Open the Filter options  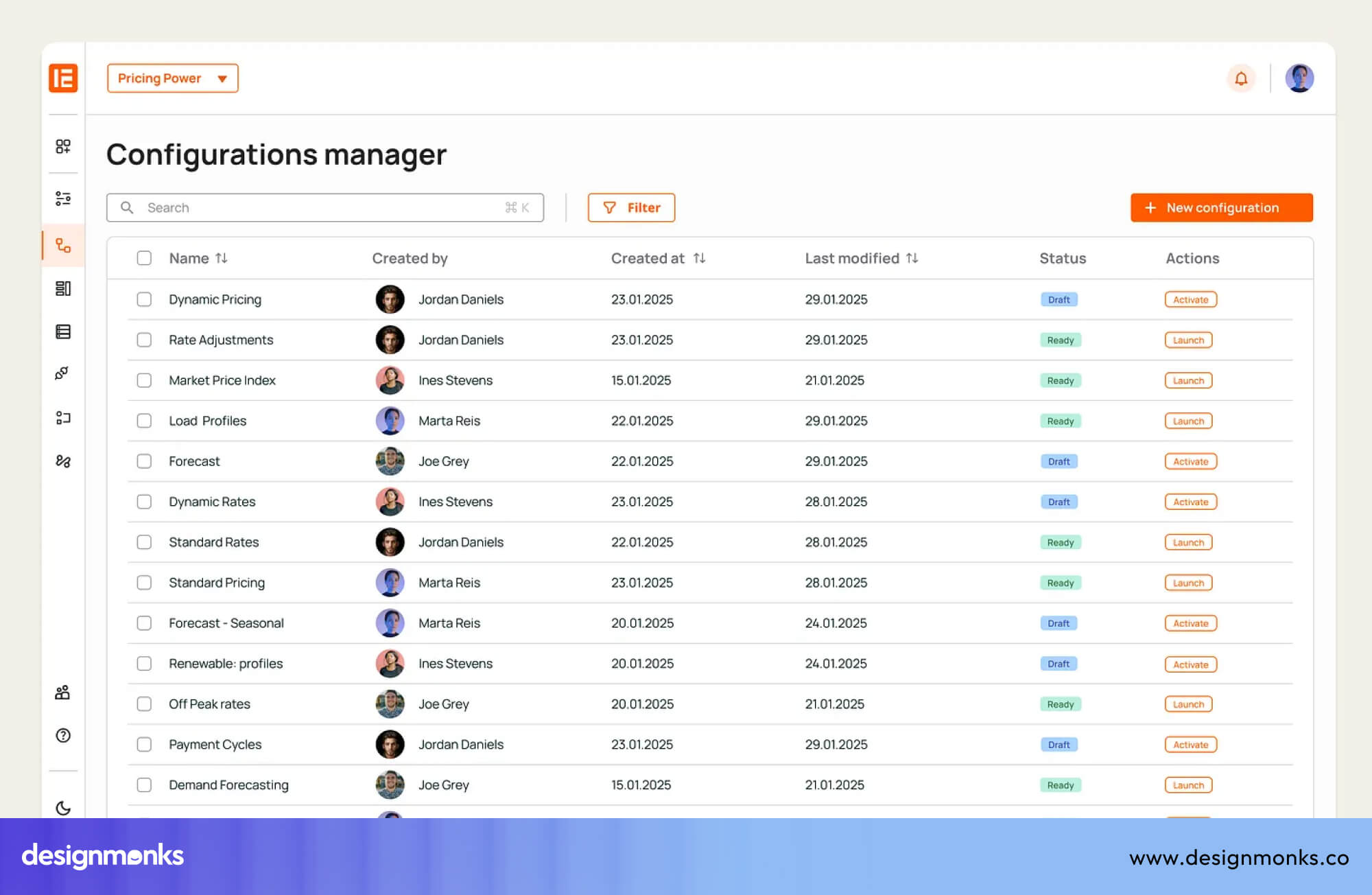click(x=631, y=207)
